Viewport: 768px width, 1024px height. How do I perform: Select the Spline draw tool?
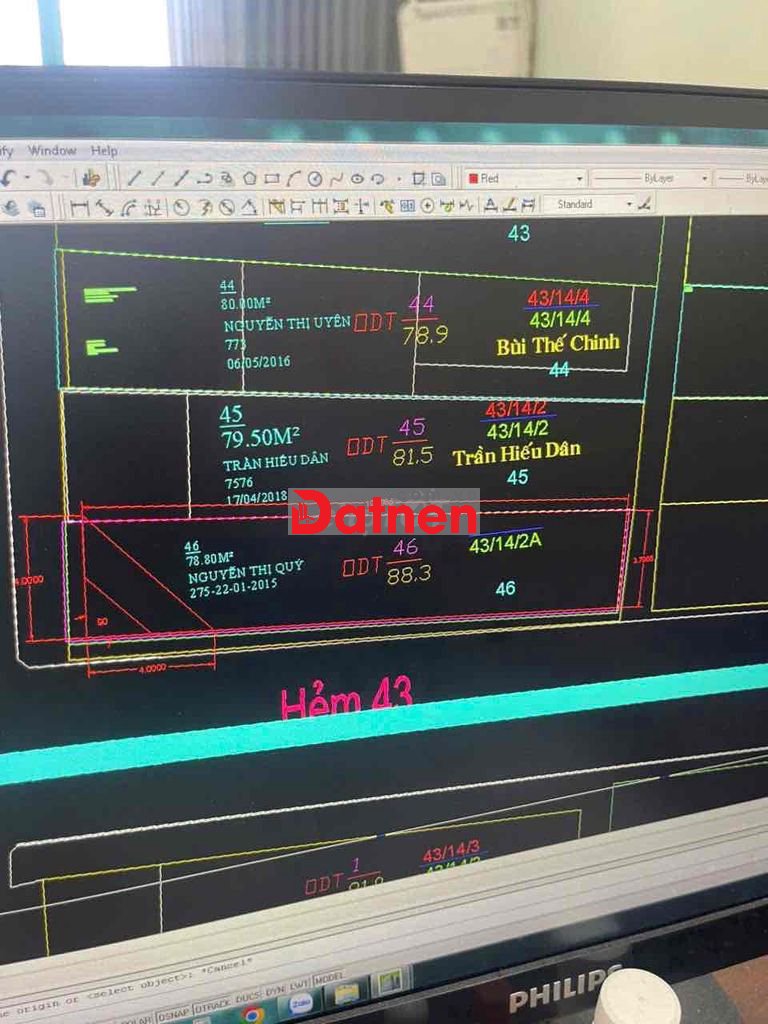(336, 178)
